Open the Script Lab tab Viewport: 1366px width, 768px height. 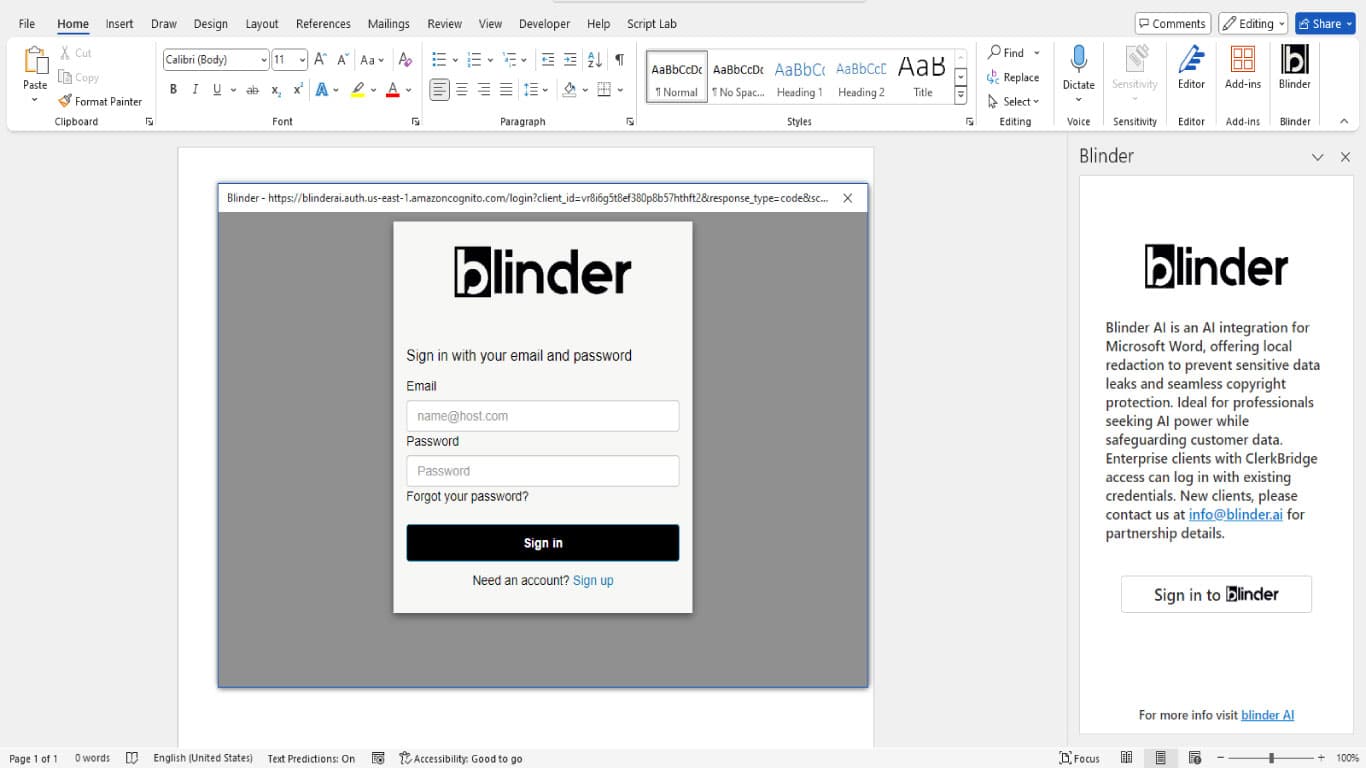coord(652,24)
